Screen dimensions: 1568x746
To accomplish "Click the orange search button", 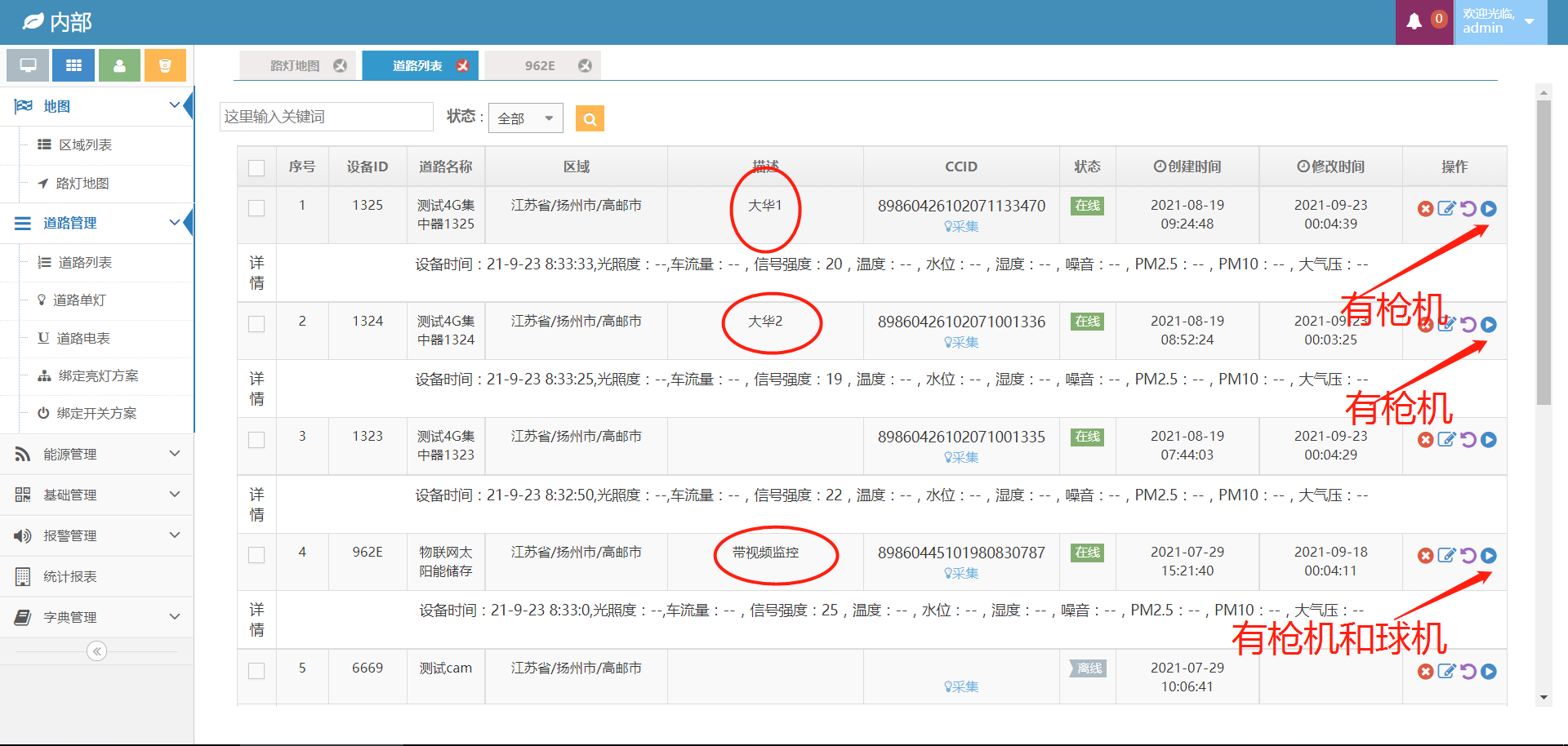I will point(590,119).
